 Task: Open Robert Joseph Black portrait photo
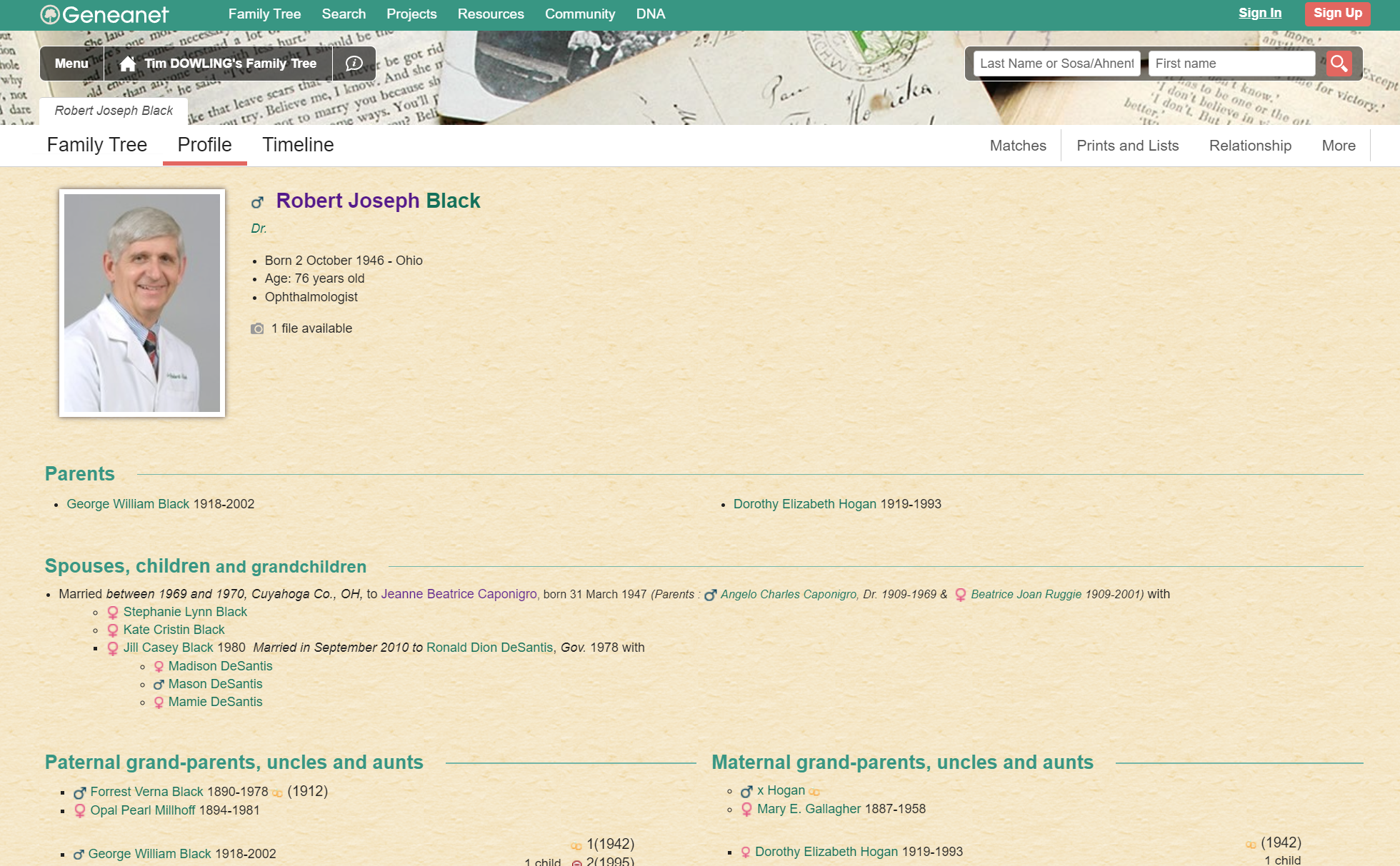142,303
